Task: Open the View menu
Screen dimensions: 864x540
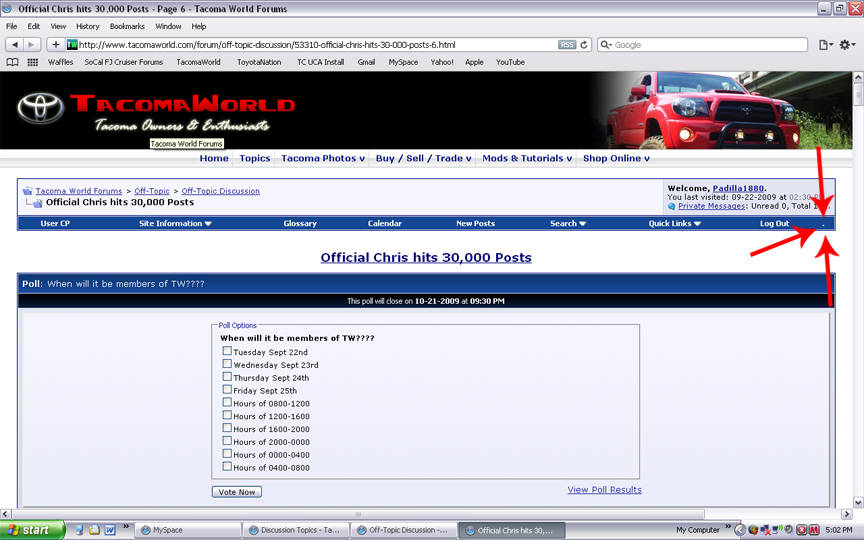Action: tap(58, 26)
